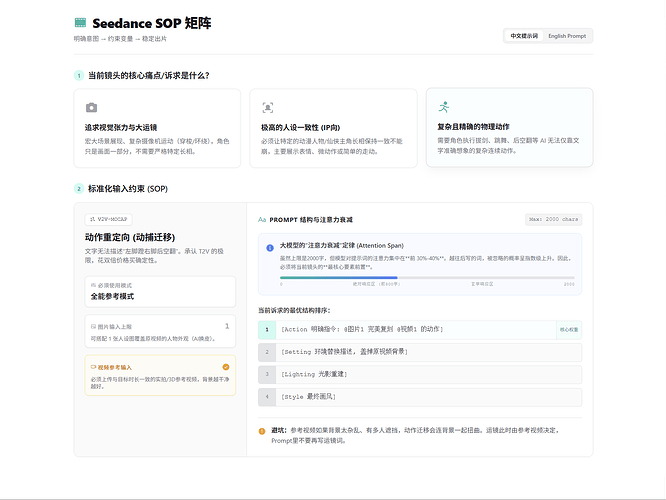This screenshot has width=666, height=500.
Task: Click the heading 当前镜头的核心痛点/诉求是什么?
Action: (149, 76)
